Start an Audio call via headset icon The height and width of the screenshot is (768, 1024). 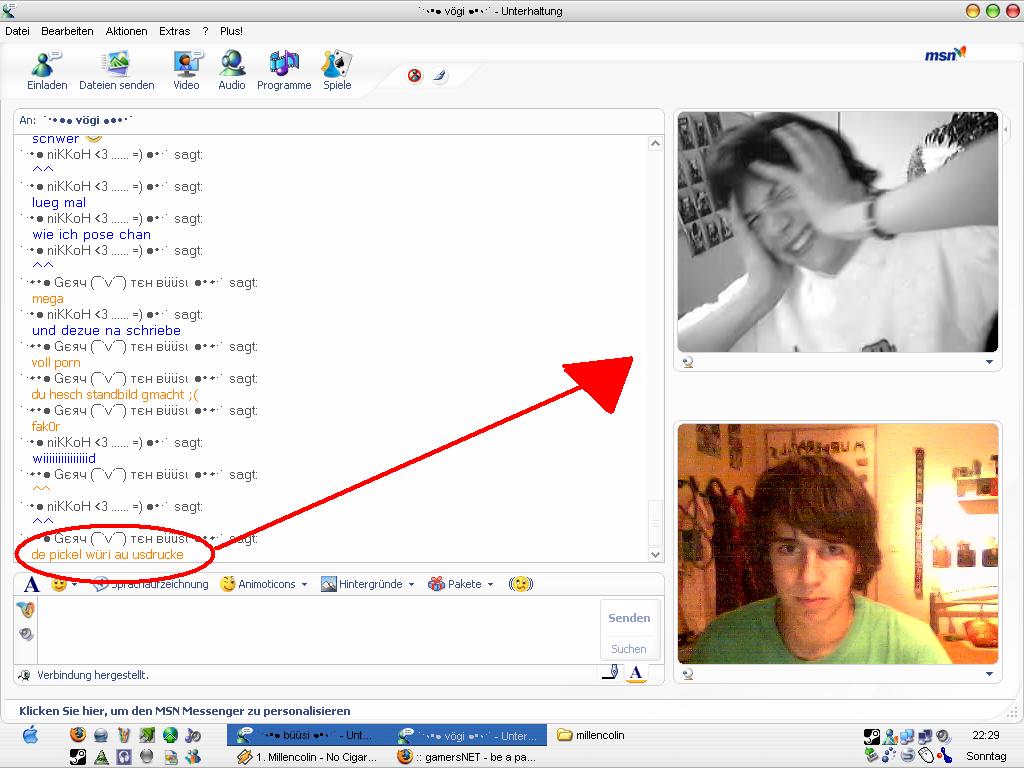point(232,64)
